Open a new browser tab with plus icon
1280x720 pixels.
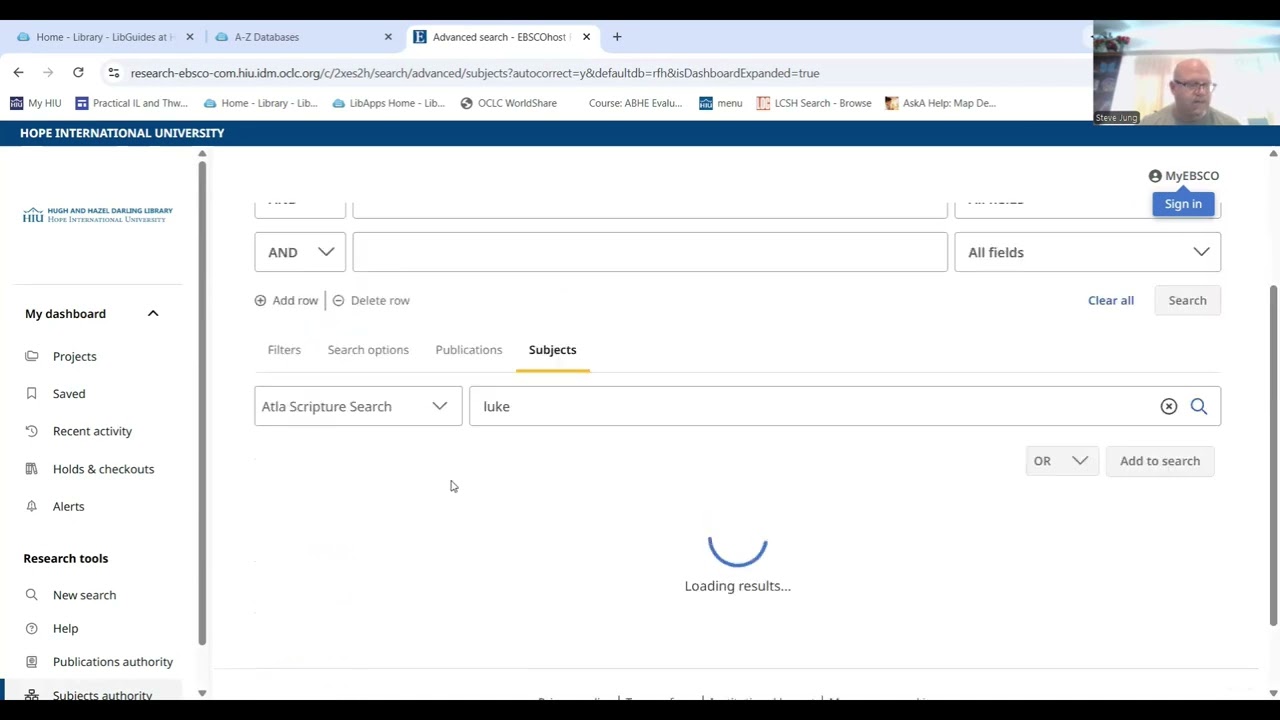coord(617,37)
